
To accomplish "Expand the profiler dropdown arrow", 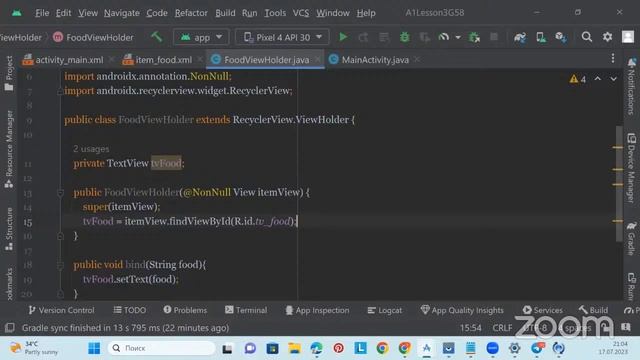I will (x=458, y=37).
